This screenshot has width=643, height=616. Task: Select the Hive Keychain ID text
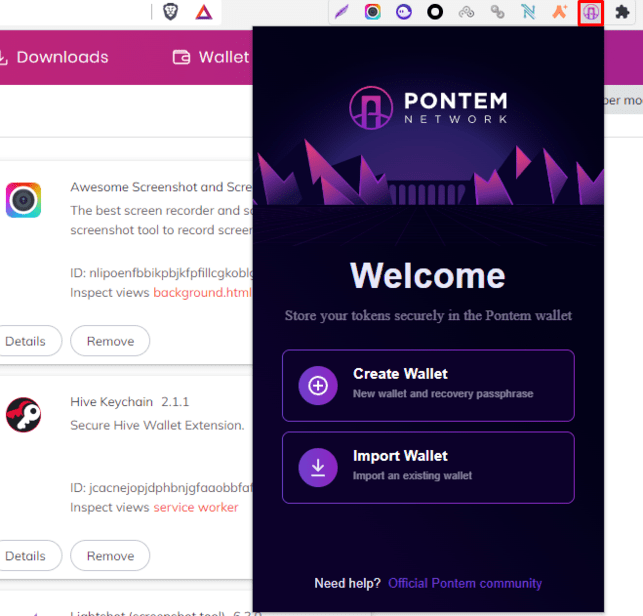point(161,488)
